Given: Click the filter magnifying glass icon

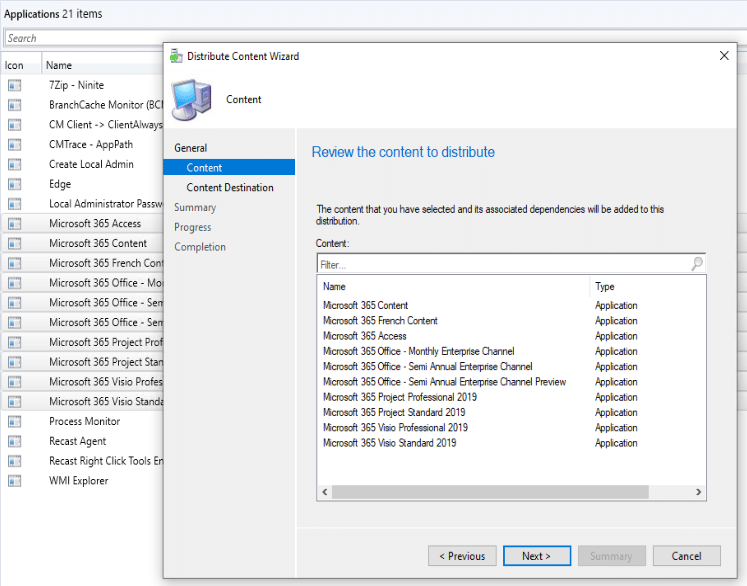Looking at the screenshot, I should (696, 264).
